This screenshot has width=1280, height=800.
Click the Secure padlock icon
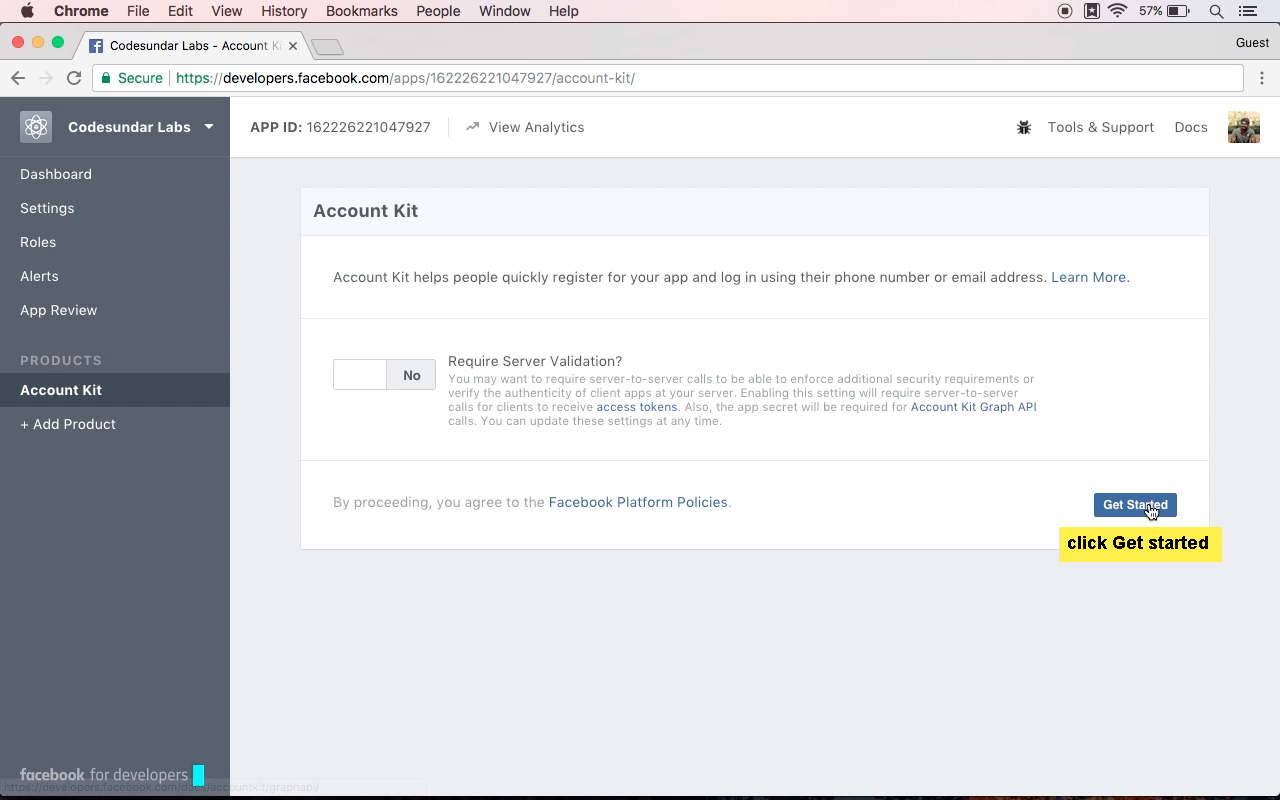tap(106, 78)
